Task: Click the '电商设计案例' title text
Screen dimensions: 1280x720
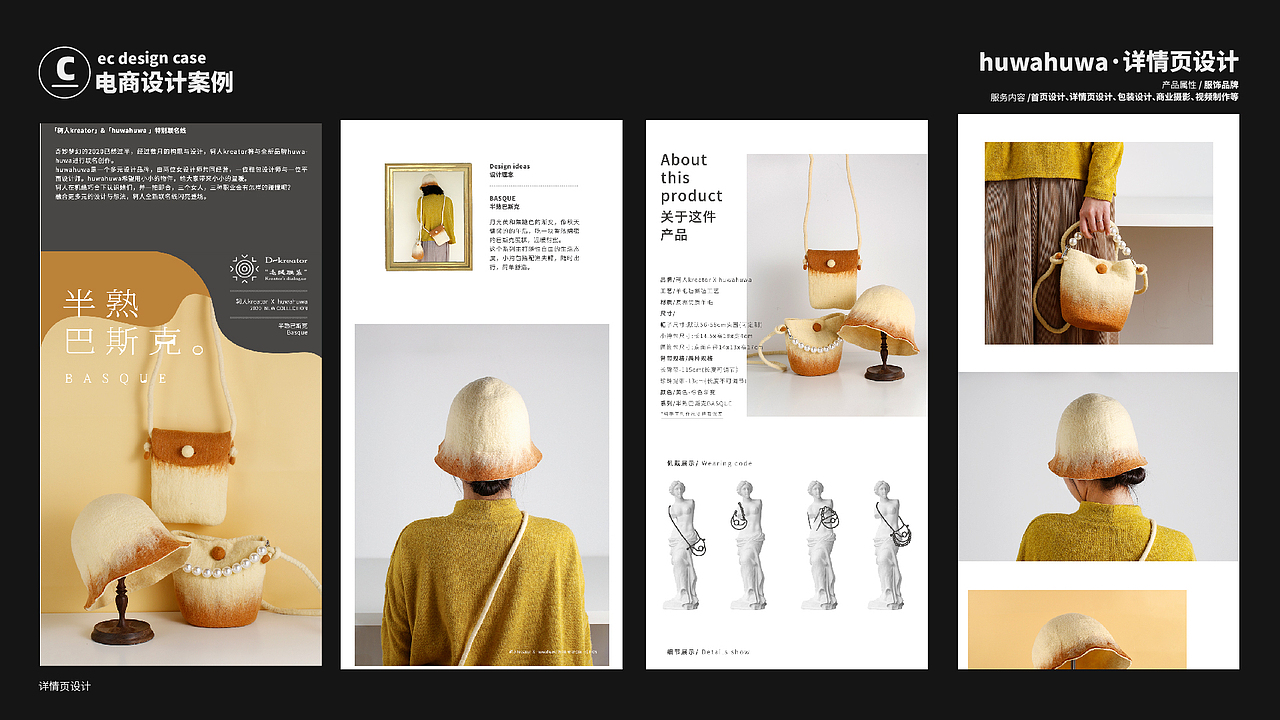Action: point(164,83)
